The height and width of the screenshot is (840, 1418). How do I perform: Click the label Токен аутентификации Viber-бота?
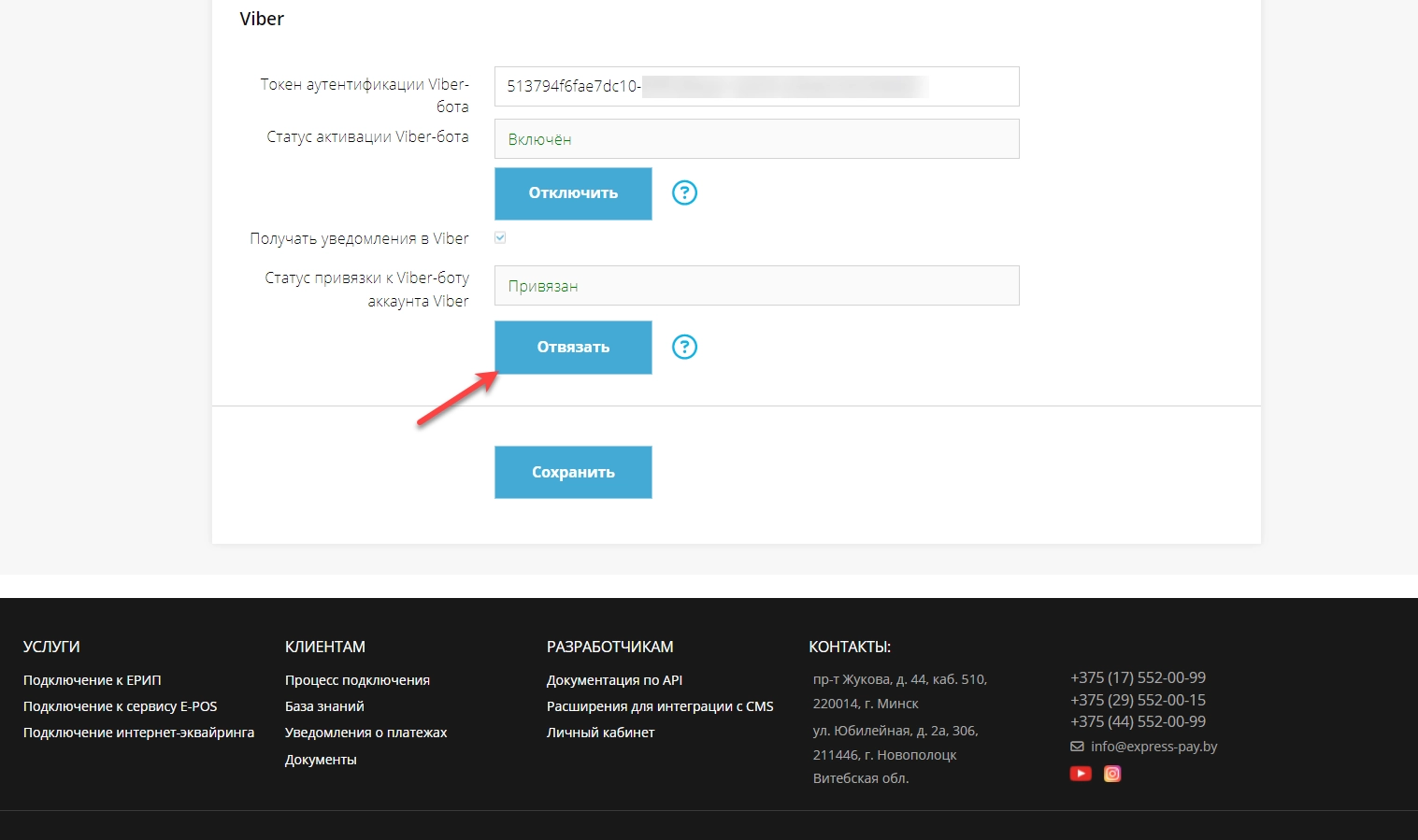tap(365, 95)
